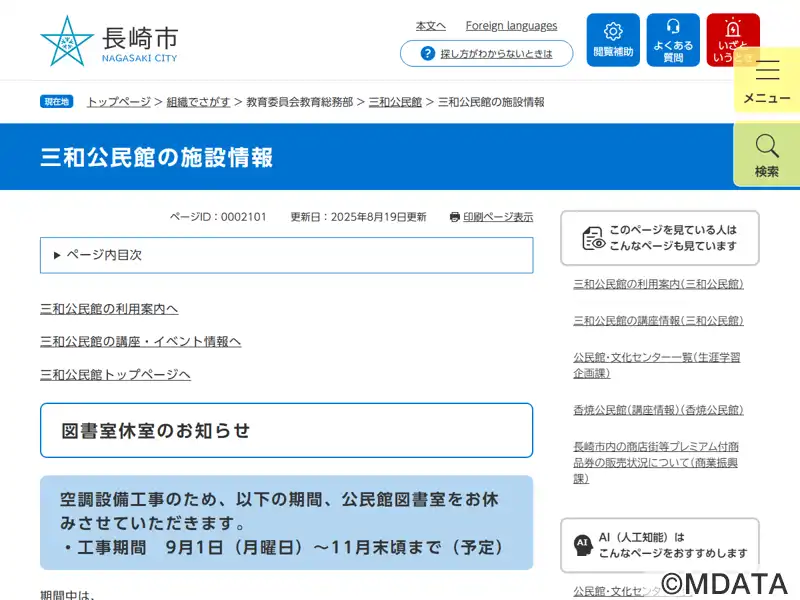Click AI（人工知能）は recommendation heading box
Viewport: 800px width, 600px height.
pos(660,545)
